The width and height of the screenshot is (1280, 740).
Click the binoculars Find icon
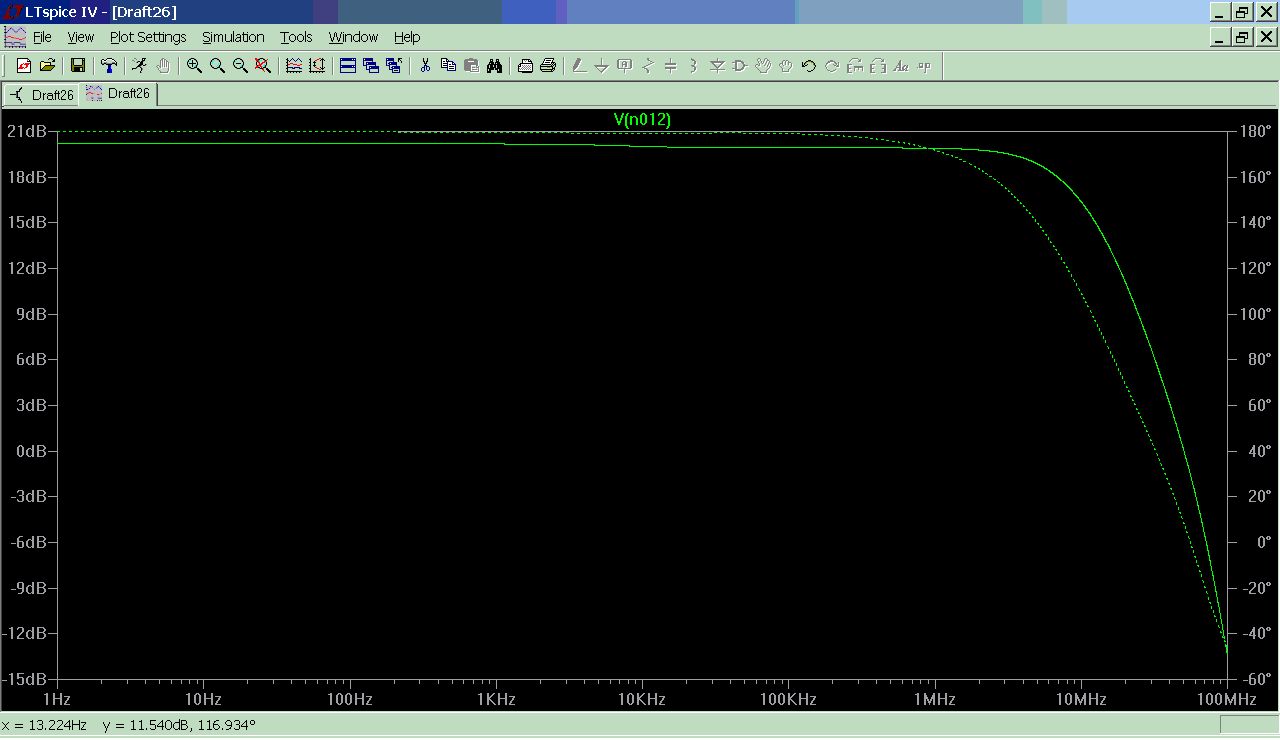[494, 66]
